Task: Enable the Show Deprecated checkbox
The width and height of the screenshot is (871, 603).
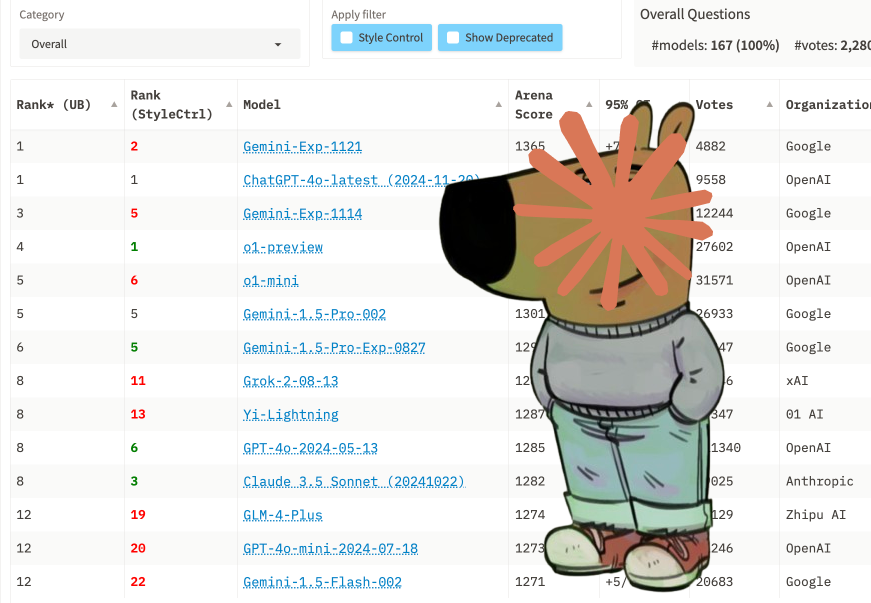Action: pos(453,38)
